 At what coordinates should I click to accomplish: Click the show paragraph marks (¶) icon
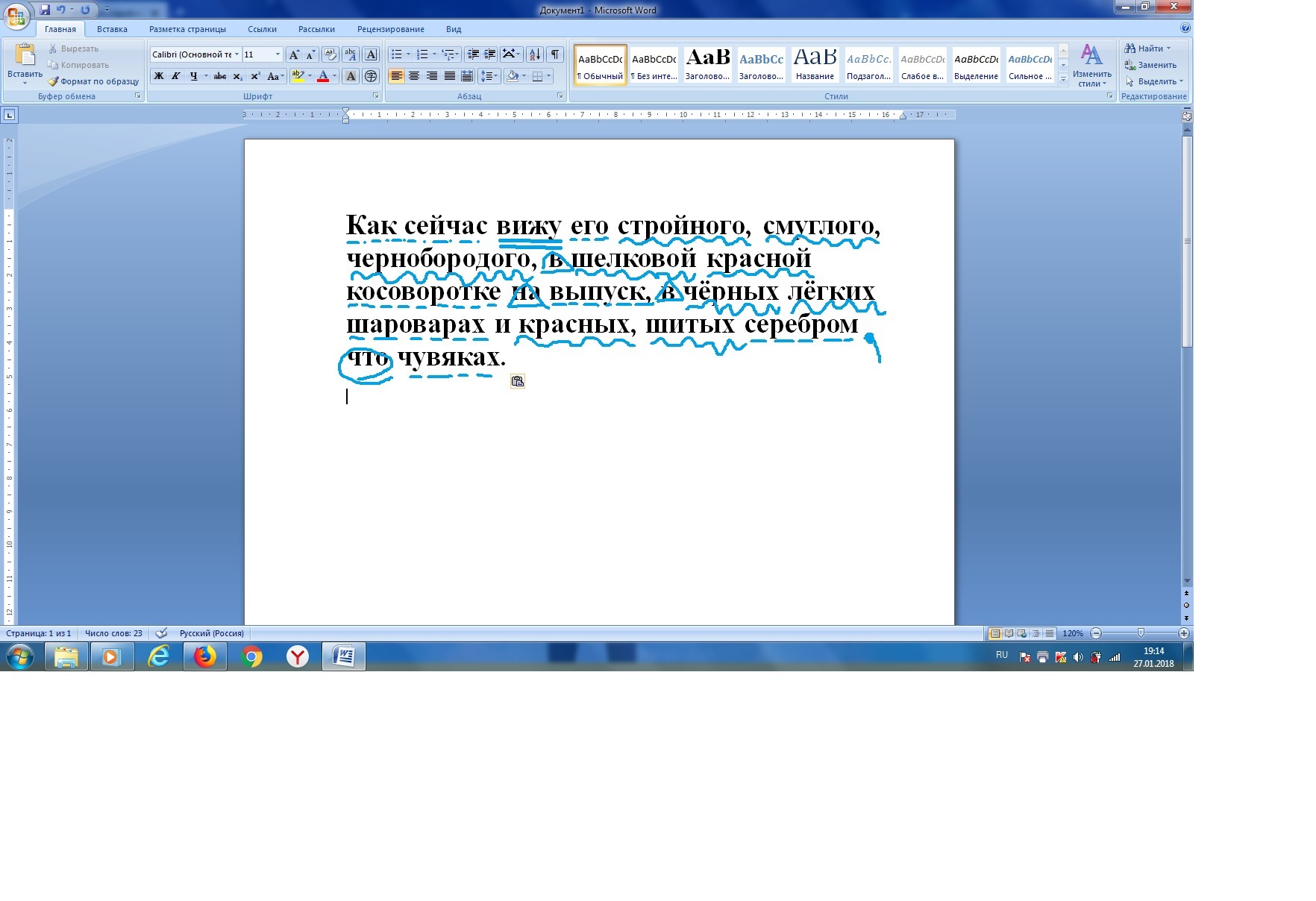pos(554,54)
